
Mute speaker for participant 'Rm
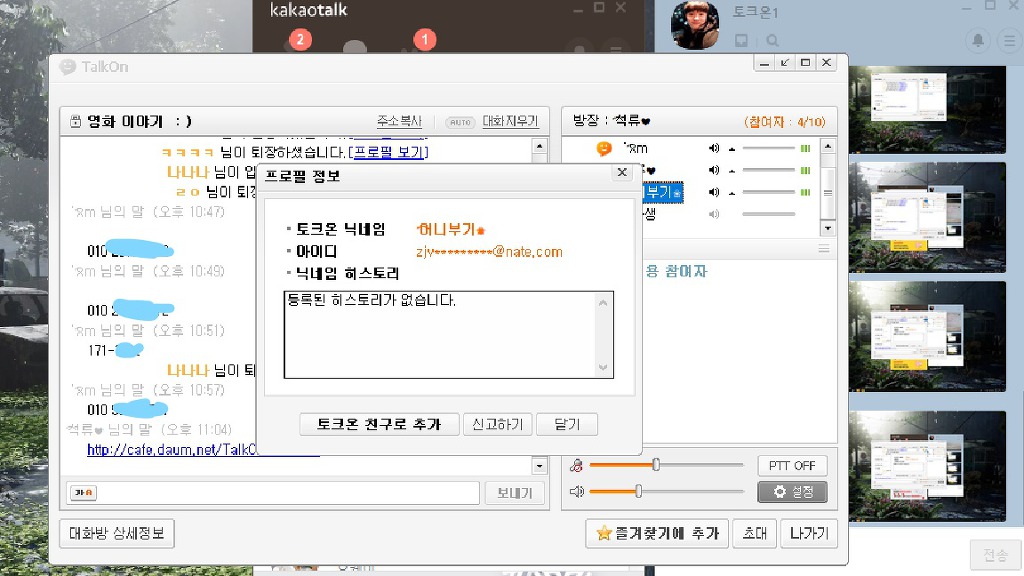pos(714,148)
